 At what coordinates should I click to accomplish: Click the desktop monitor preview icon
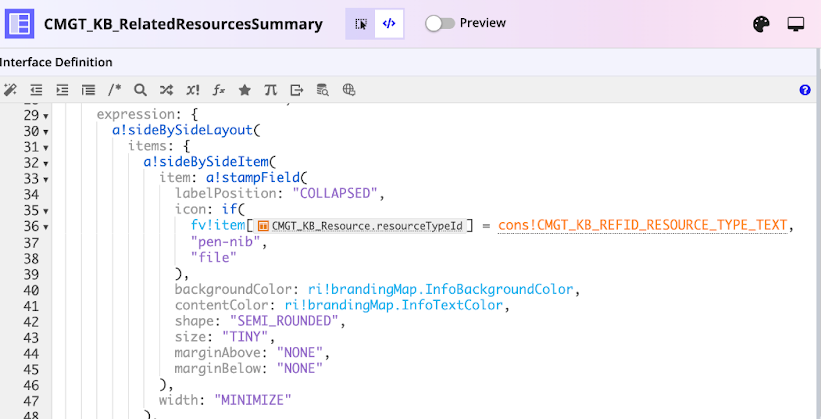coord(796,24)
